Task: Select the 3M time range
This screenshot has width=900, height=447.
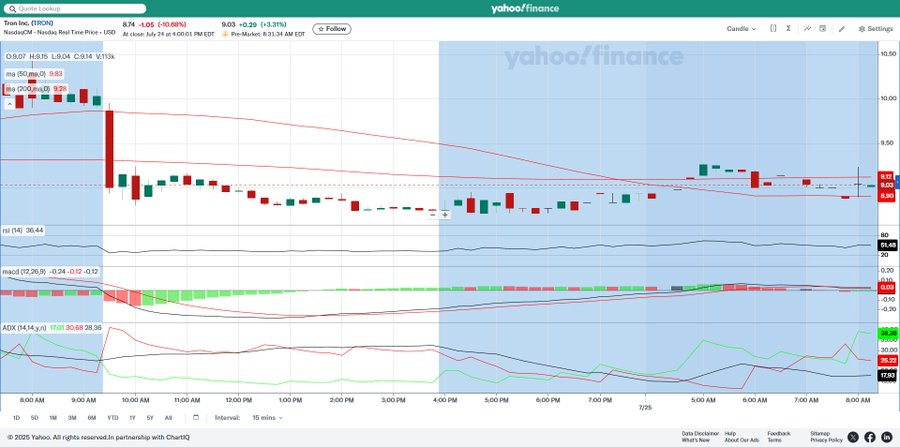Action: (72, 418)
